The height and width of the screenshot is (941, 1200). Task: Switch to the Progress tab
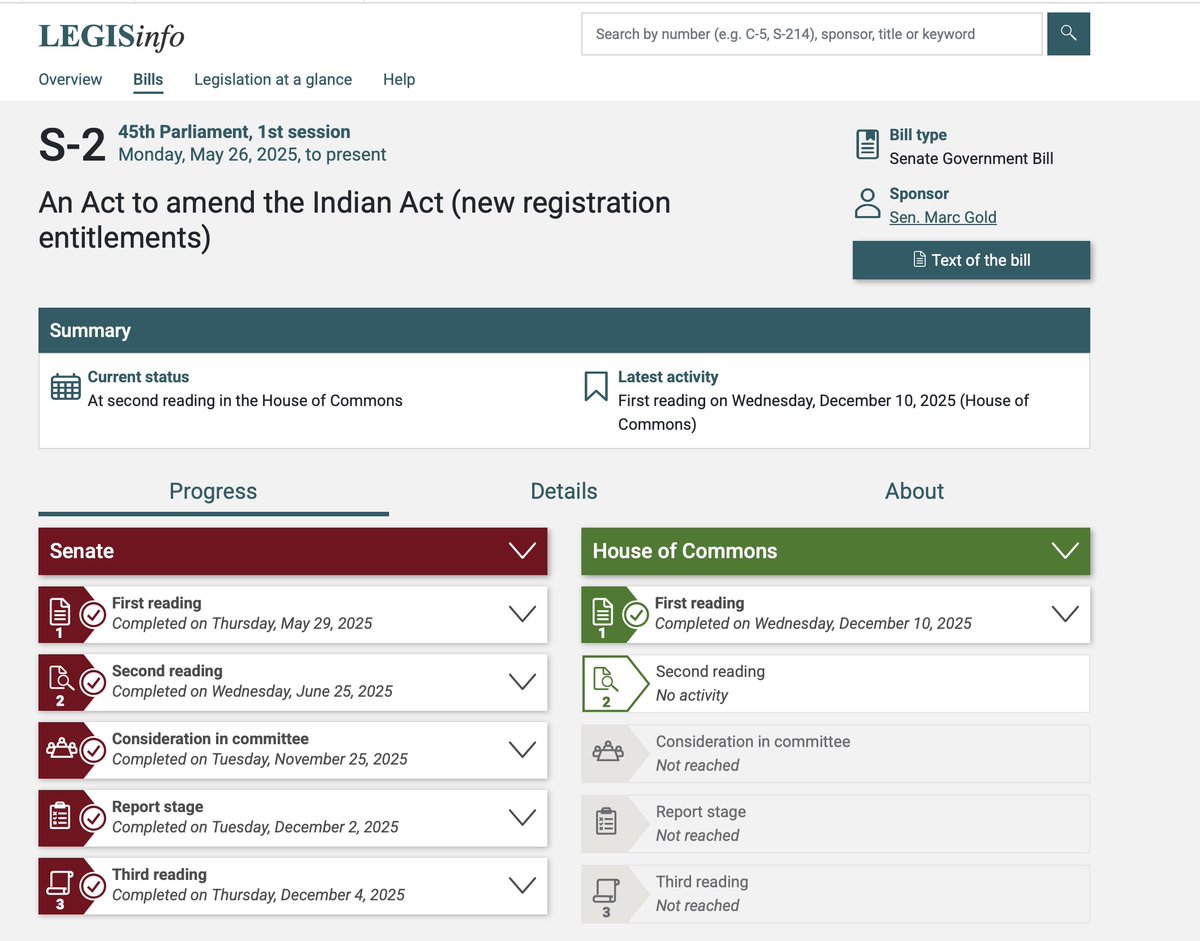click(x=213, y=491)
